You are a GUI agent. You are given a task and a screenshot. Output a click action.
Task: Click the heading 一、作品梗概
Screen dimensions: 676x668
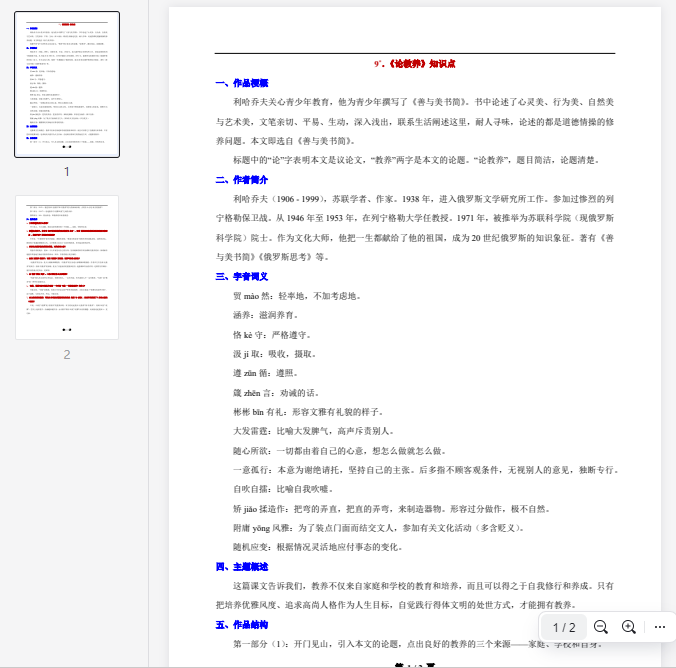[x=241, y=83]
